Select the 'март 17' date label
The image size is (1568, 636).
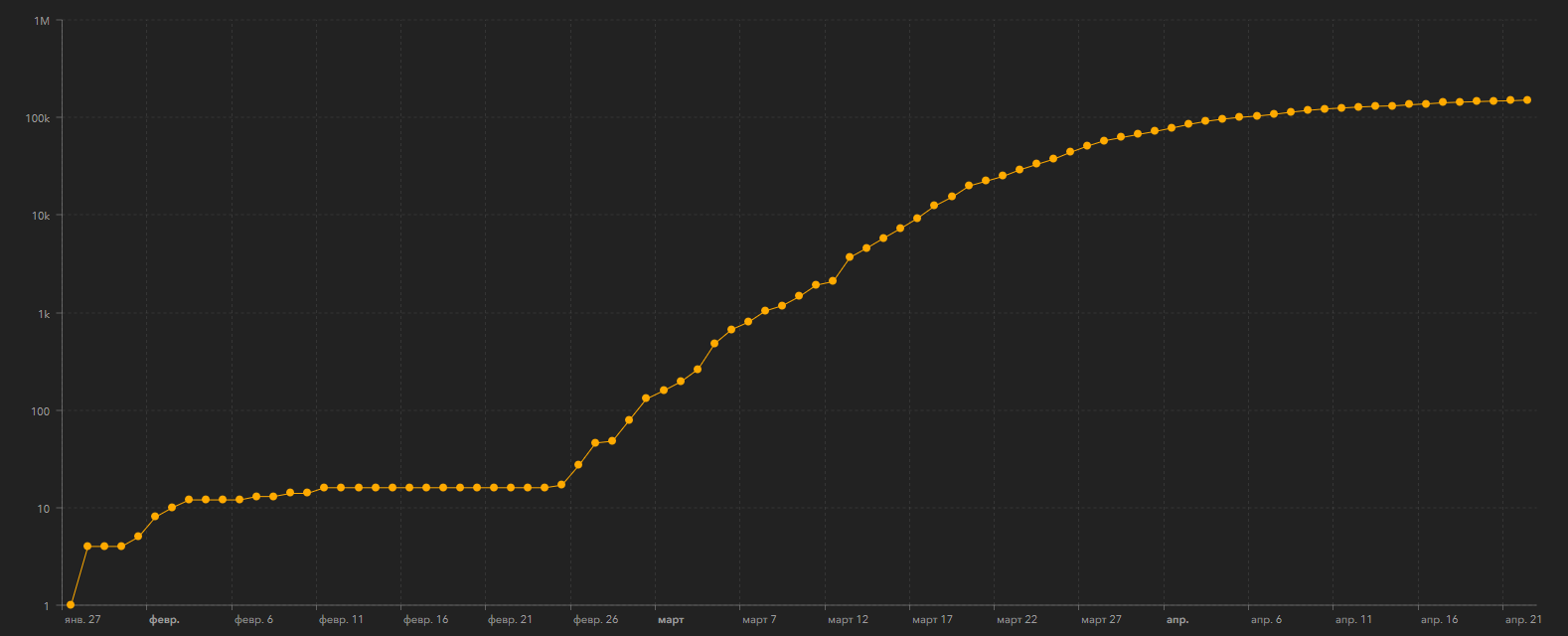point(932,620)
